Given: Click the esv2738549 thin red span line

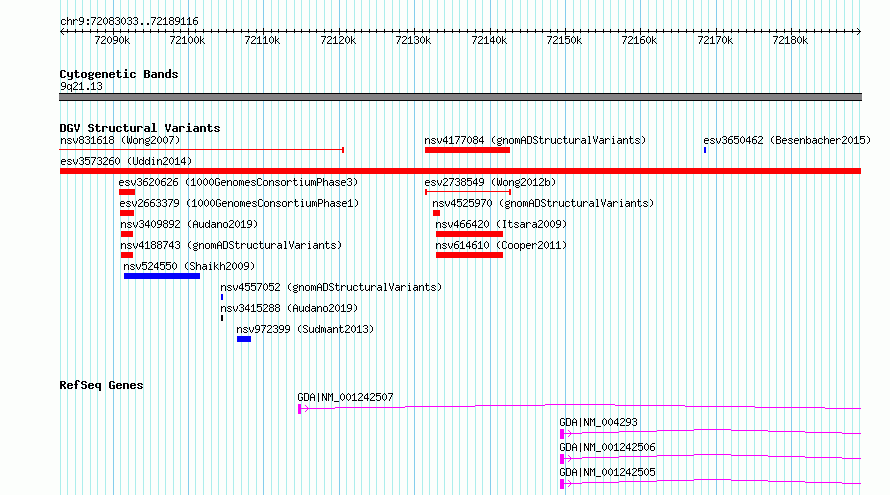Looking at the screenshot, I should pyautogui.click(x=468, y=192).
